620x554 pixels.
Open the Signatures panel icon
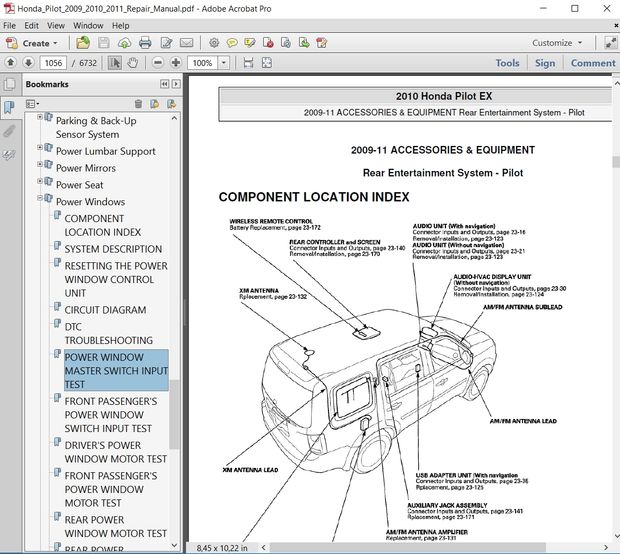[9, 155]
